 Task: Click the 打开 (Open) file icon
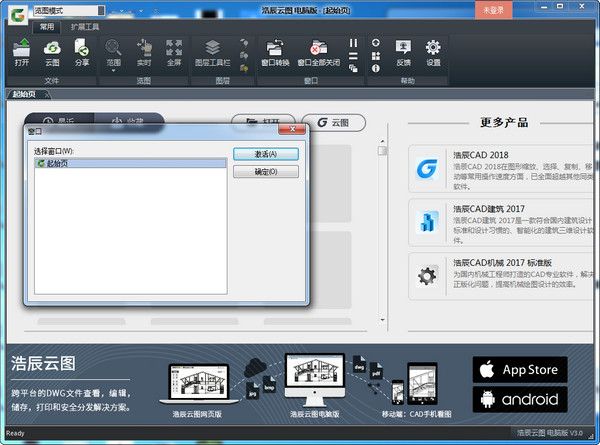point(22,48)
